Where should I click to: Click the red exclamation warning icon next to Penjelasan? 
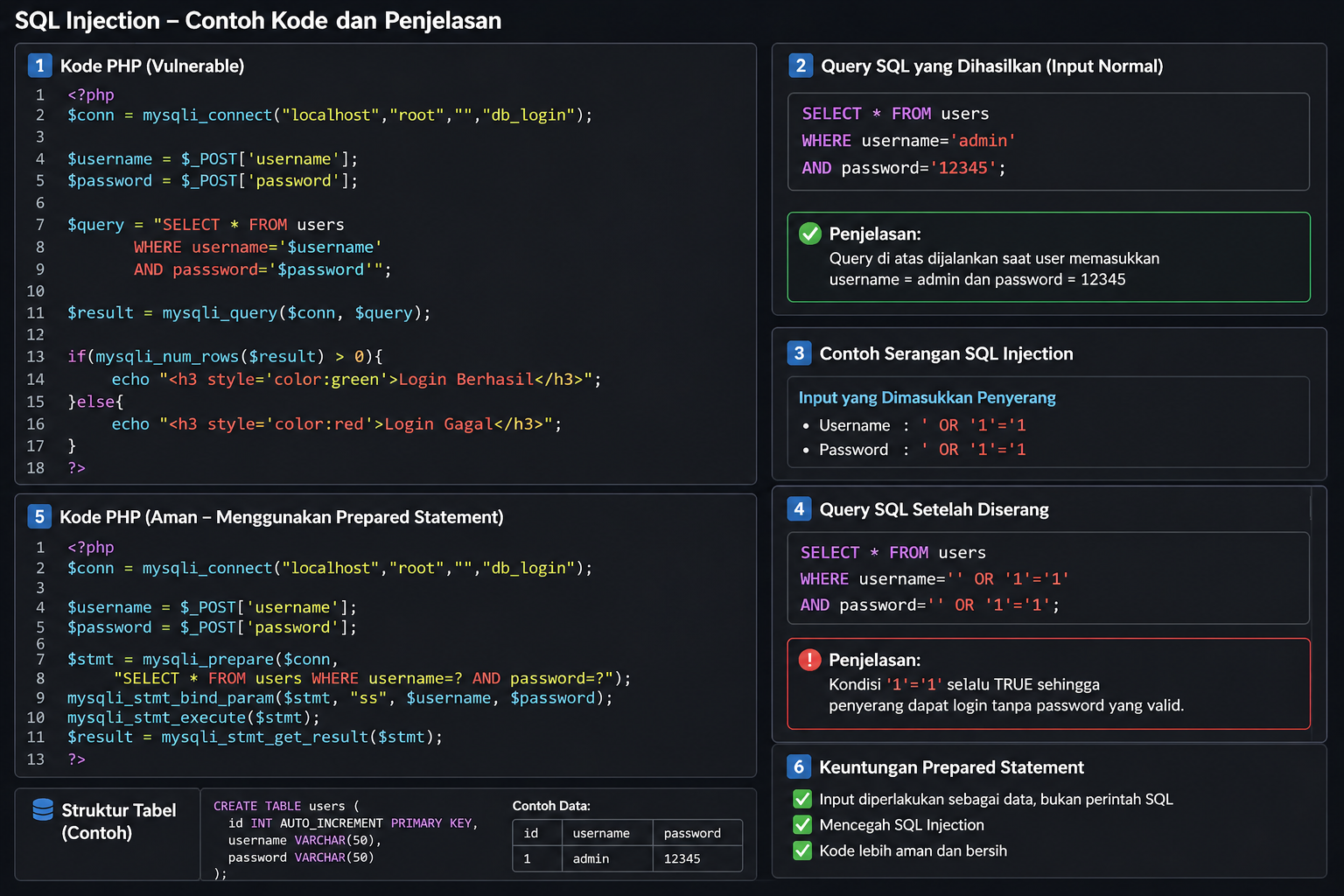pyautogui.click(x=809, y=659)
